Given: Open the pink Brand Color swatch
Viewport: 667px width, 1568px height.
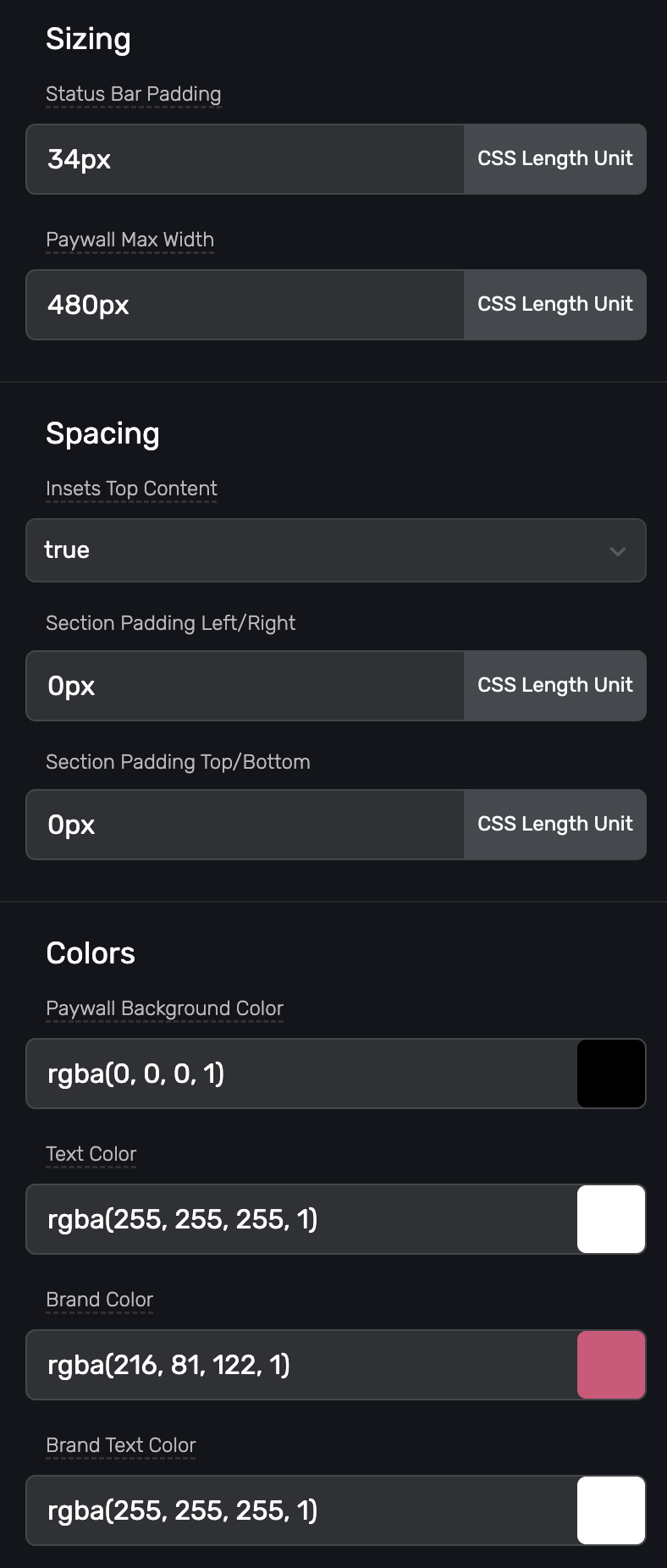Looking at the screenshot, I should point(611,1365).
